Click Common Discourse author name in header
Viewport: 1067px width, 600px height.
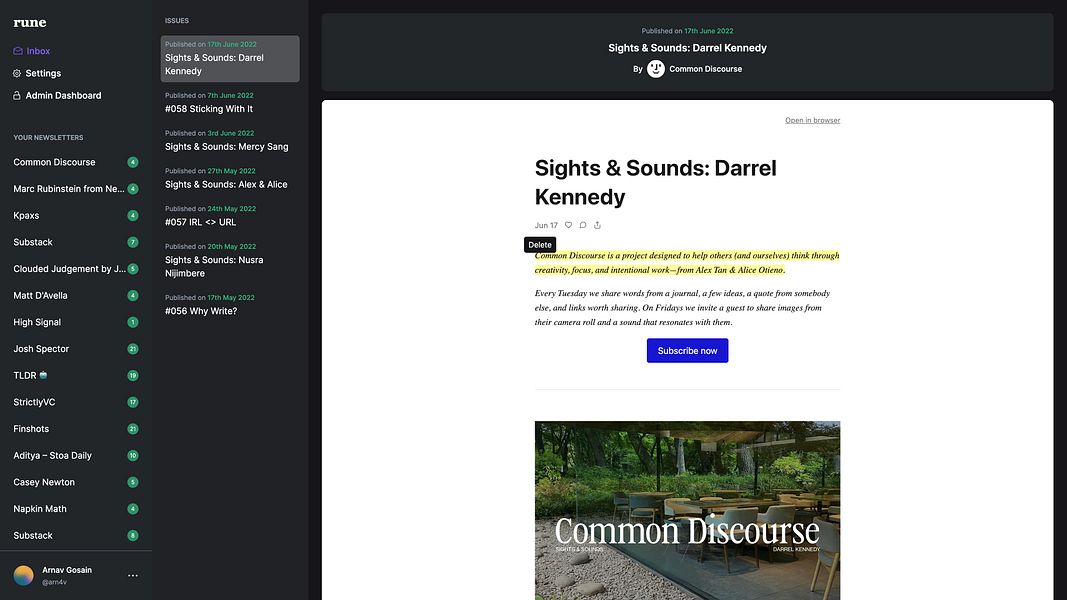click(x=705, y=69)
